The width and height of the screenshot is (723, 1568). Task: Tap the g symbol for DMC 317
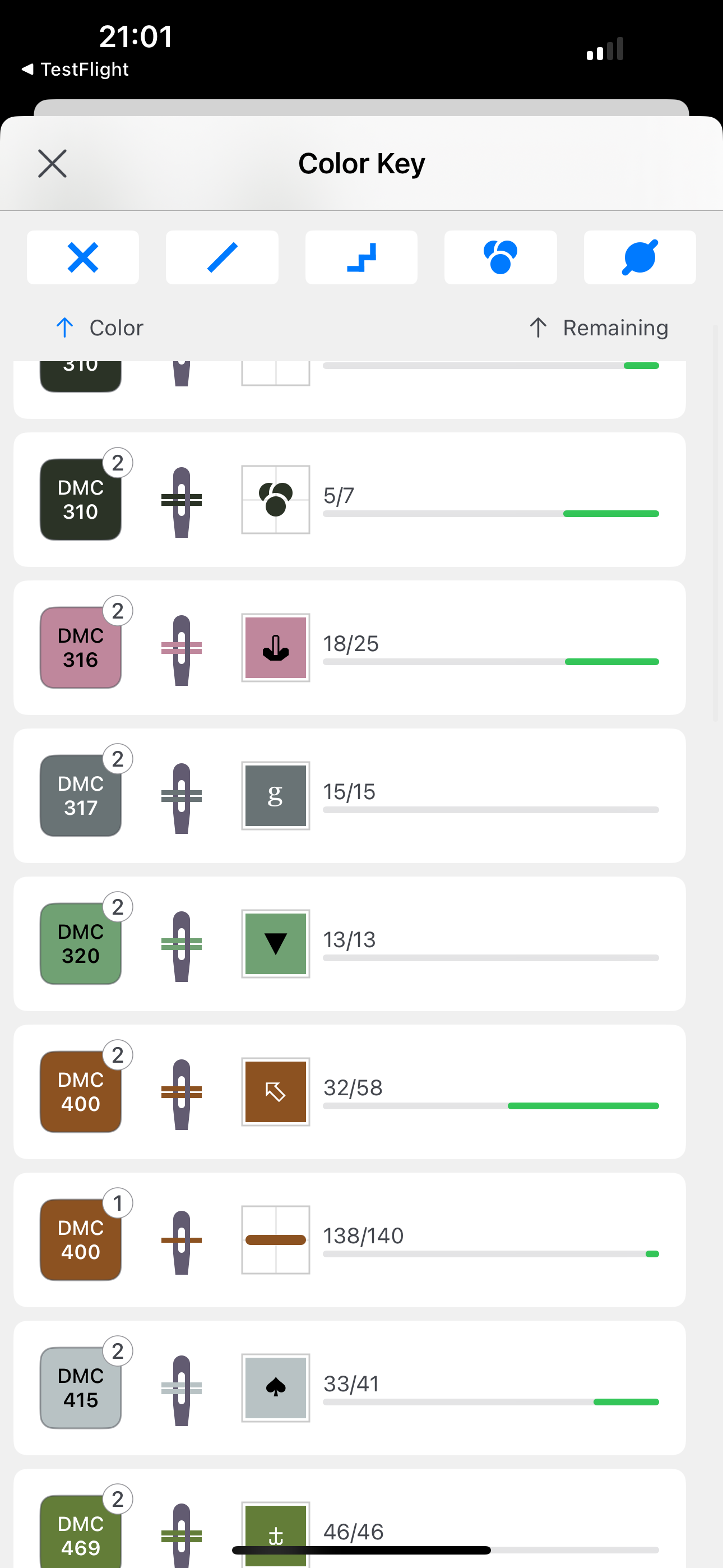pyautogui.click(x=276, y=796)
